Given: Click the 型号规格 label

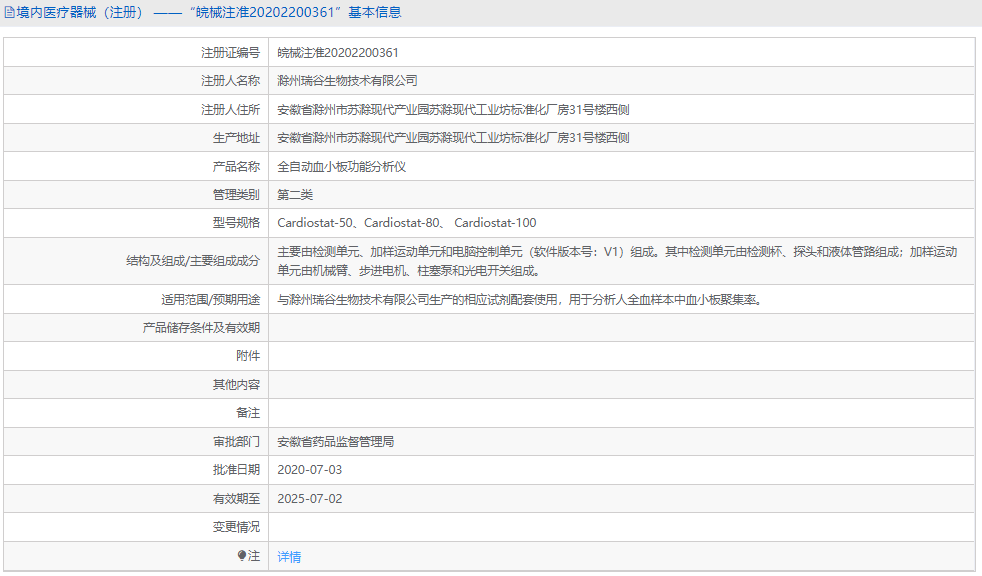Looking at the screenshot, I should 236,223.
